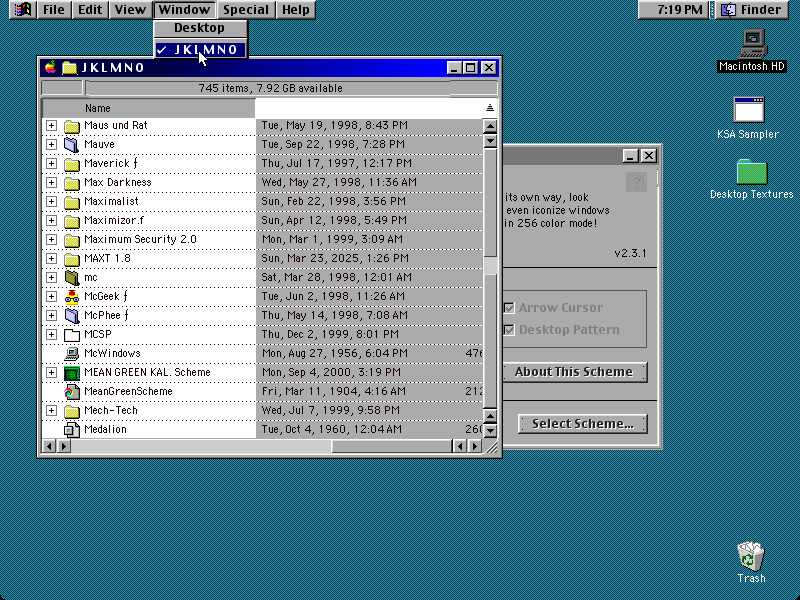The height and width of the screenshot is (600, 800).
Task: Click the date Sun, Mar 23, 2025, 1:26 PM
Action: [335, 258]
